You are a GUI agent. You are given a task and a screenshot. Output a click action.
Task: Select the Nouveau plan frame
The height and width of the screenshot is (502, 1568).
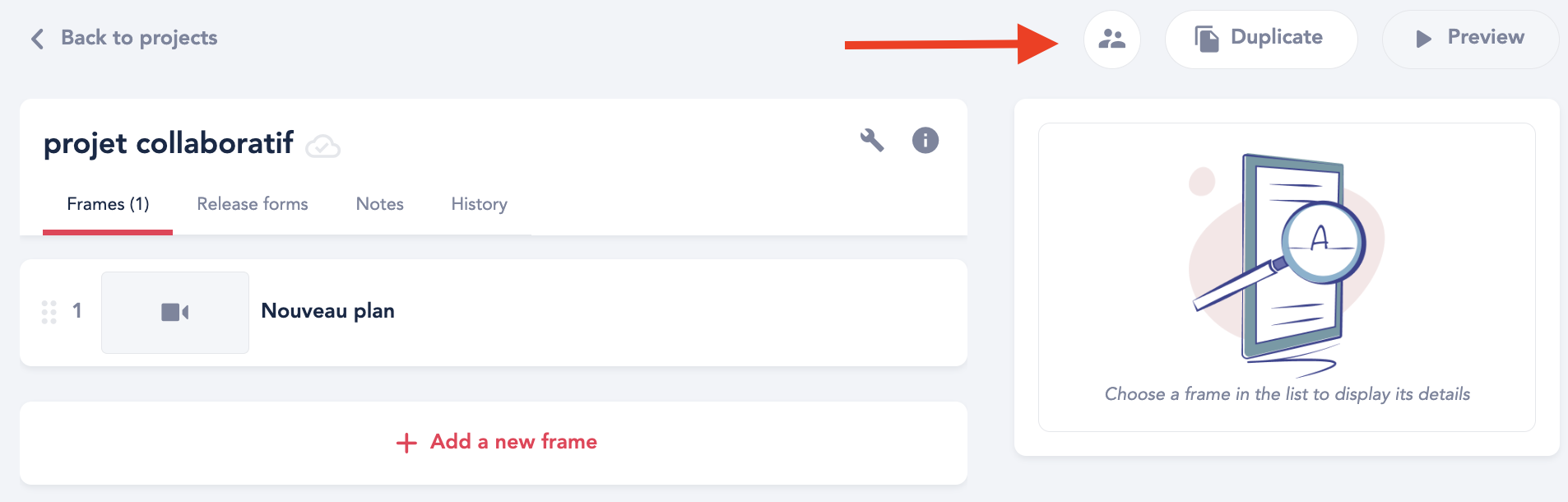tap(494, 313)
